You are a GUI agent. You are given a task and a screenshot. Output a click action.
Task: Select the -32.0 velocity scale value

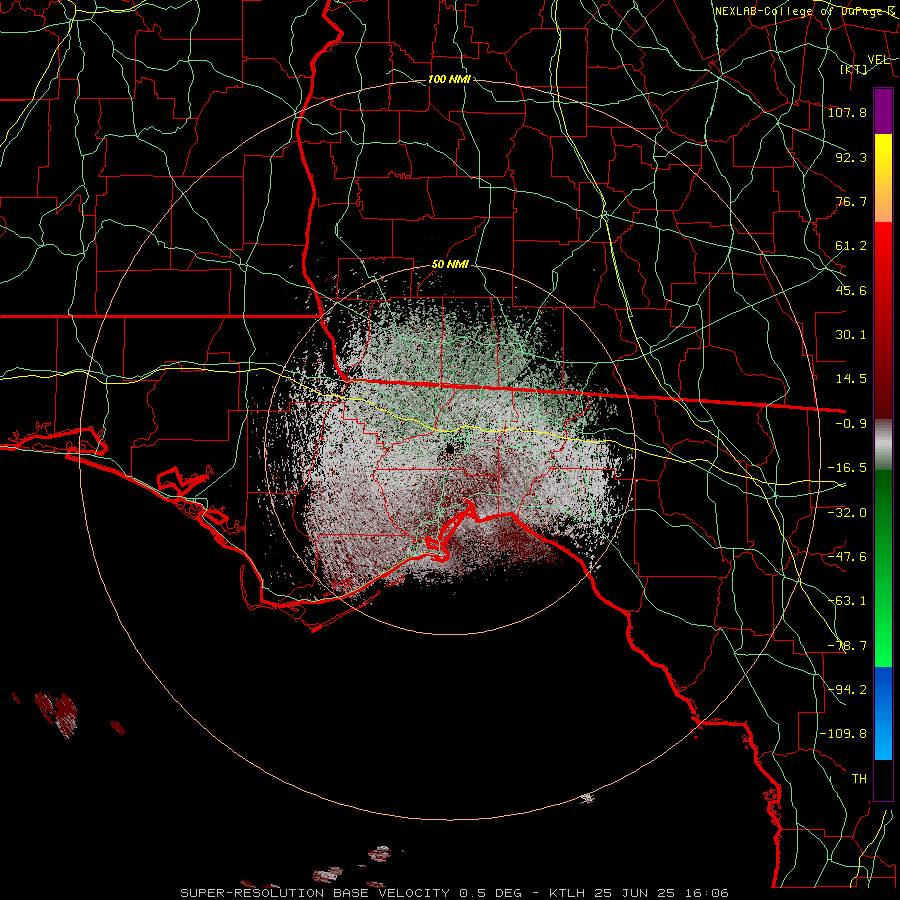click(x=847, y=513)
